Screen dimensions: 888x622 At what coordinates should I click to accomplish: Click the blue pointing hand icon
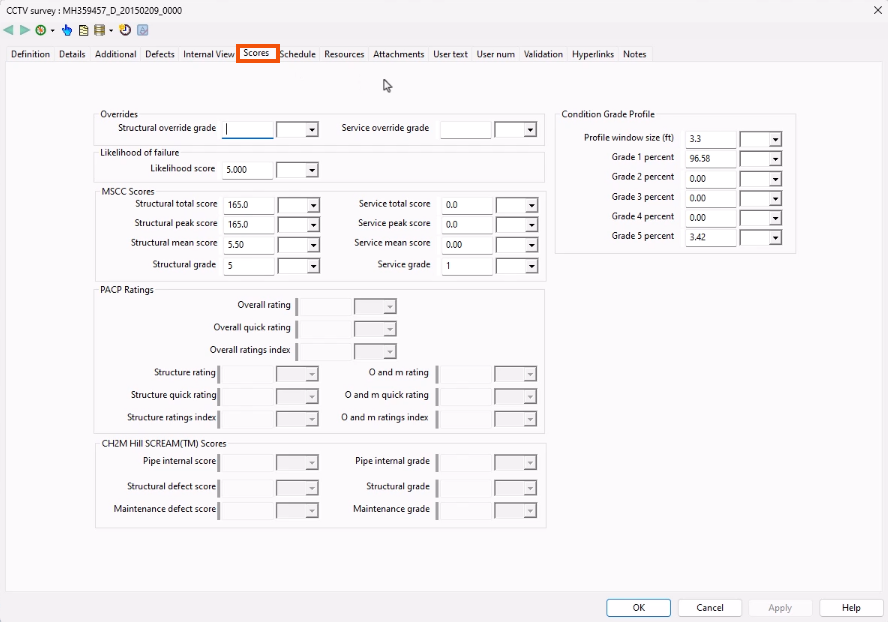[x=67, y=30]
